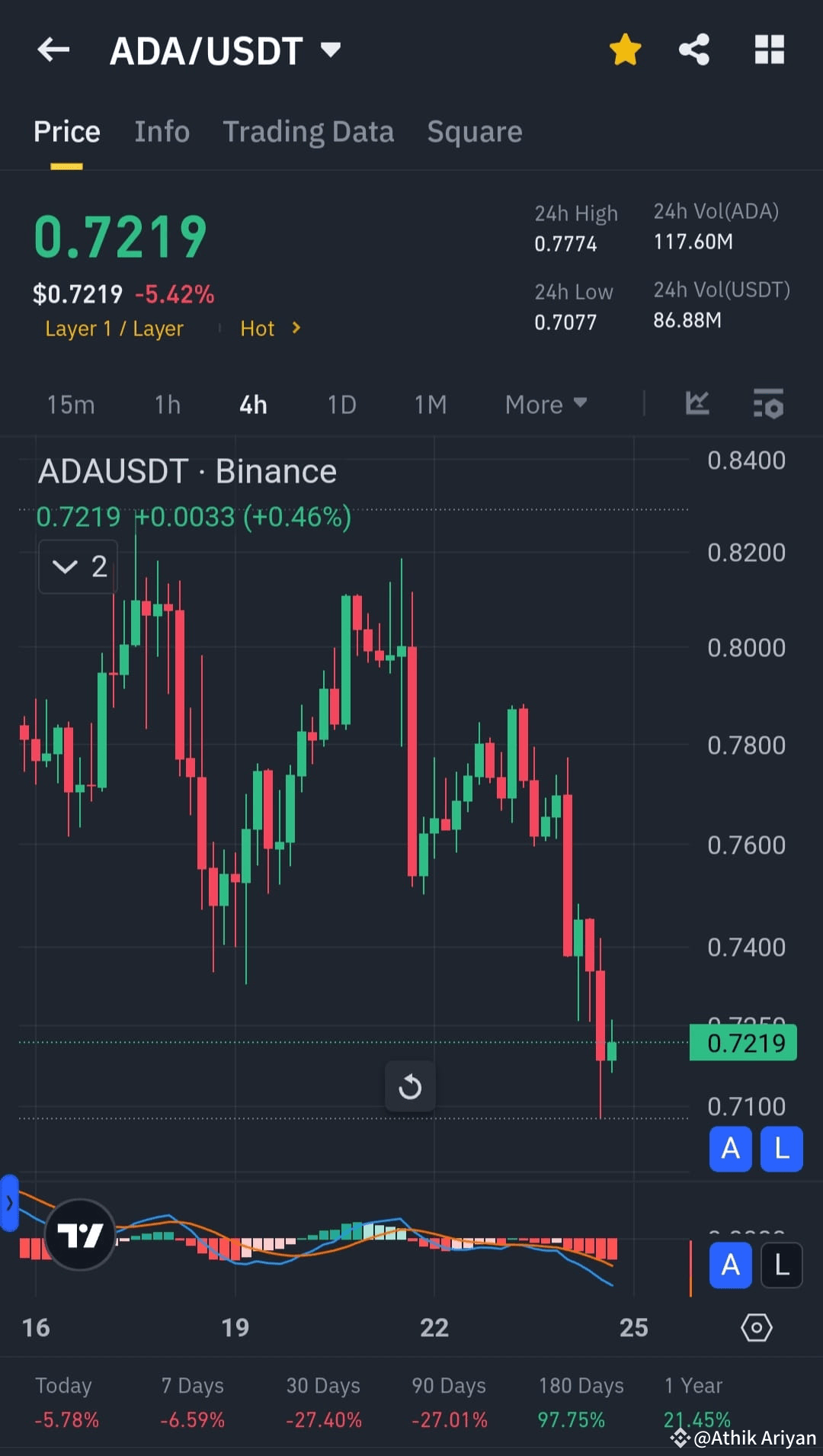This screenshot has width=823, height=1456.
Task: Expand the More timeframe dropdown
Action: pos(545,405)
